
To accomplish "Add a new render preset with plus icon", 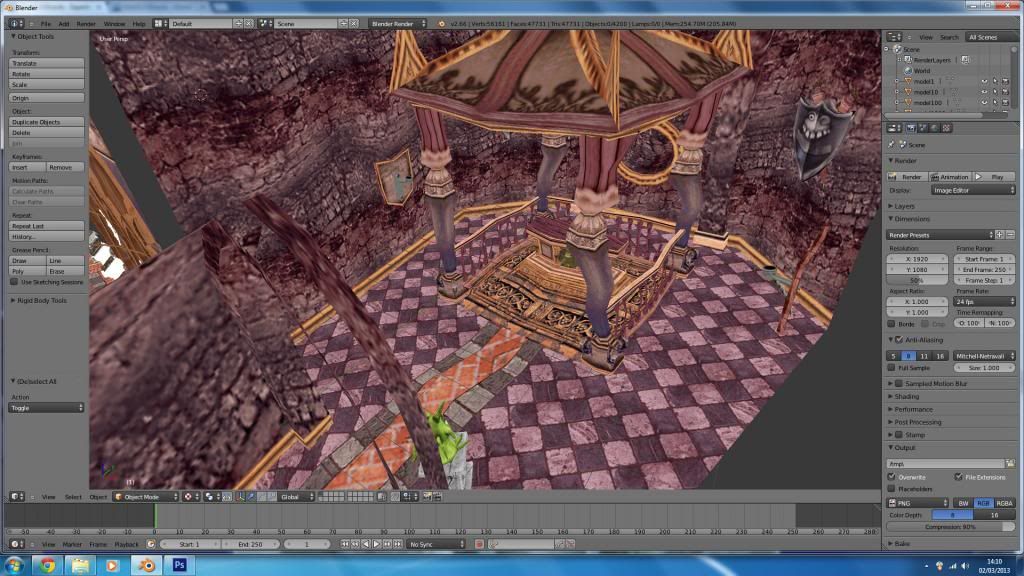I will (1000, 234).
